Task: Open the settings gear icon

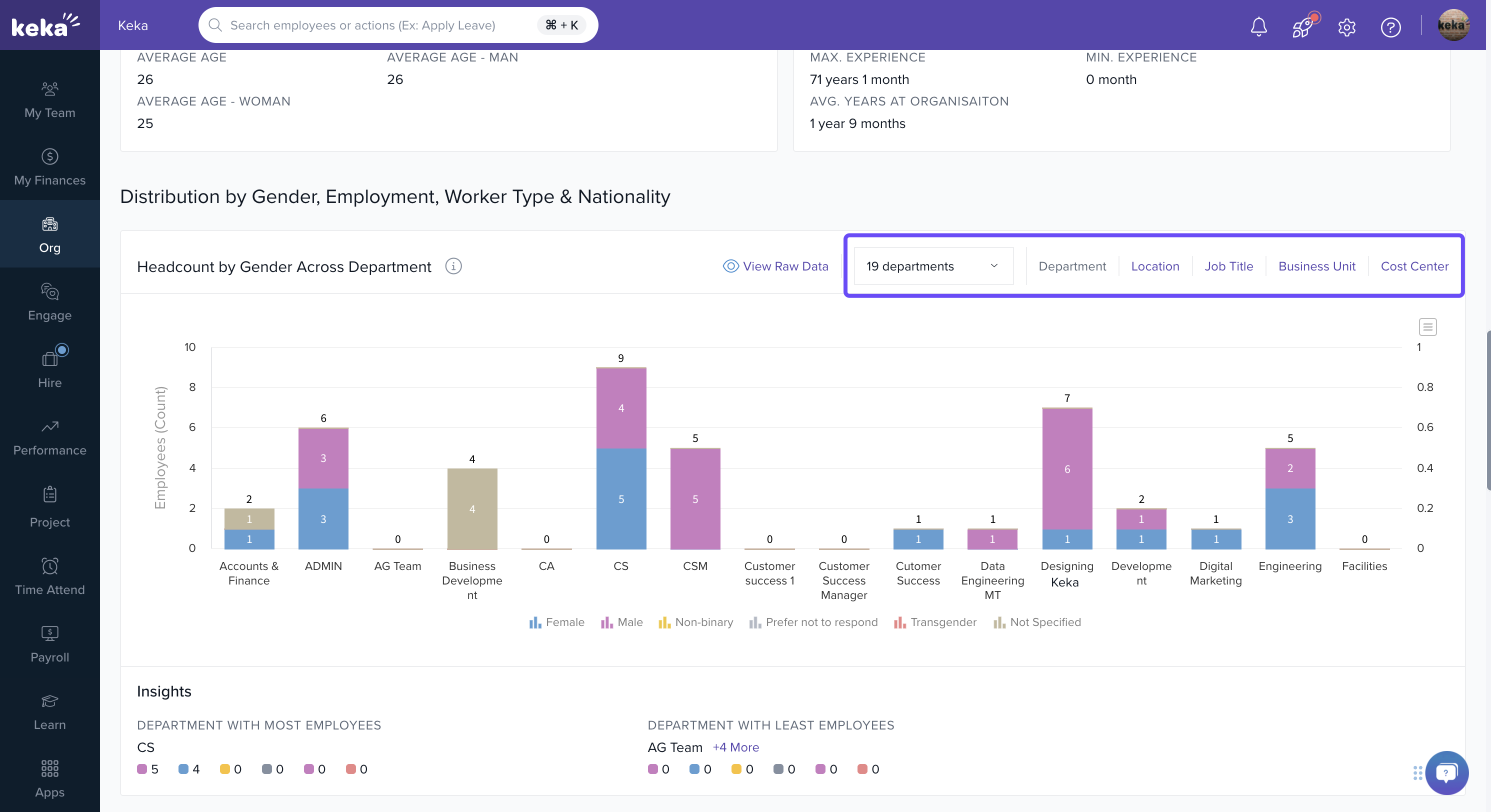Action: pos(1346,26)
